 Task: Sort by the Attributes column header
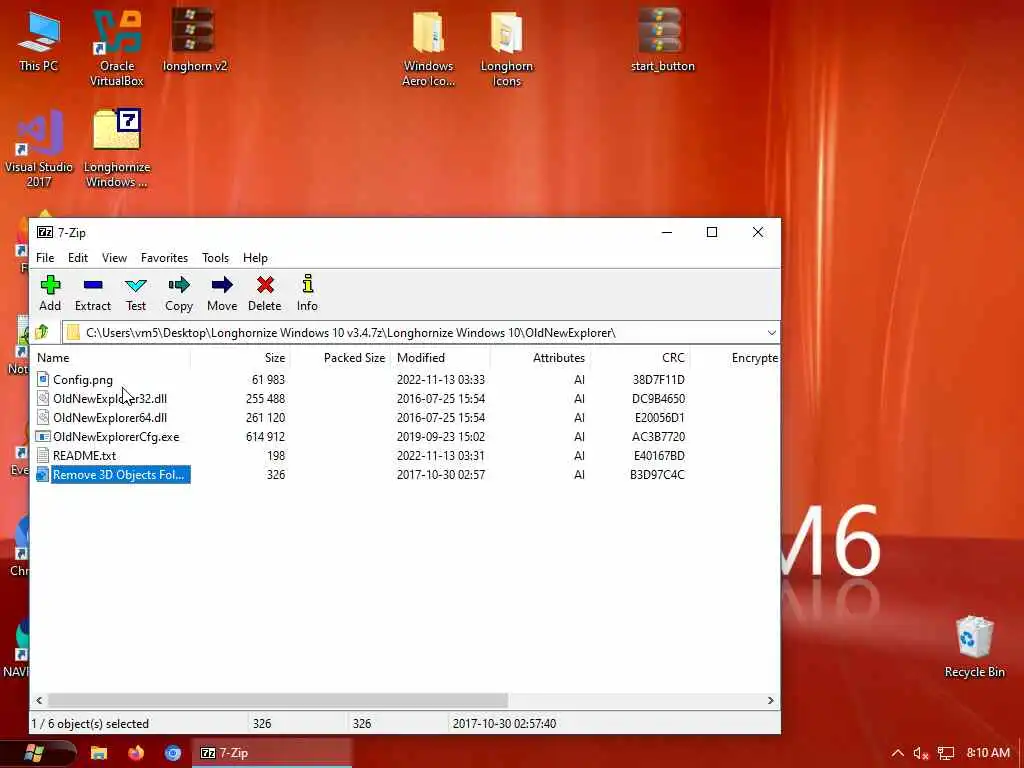[541, 358]
